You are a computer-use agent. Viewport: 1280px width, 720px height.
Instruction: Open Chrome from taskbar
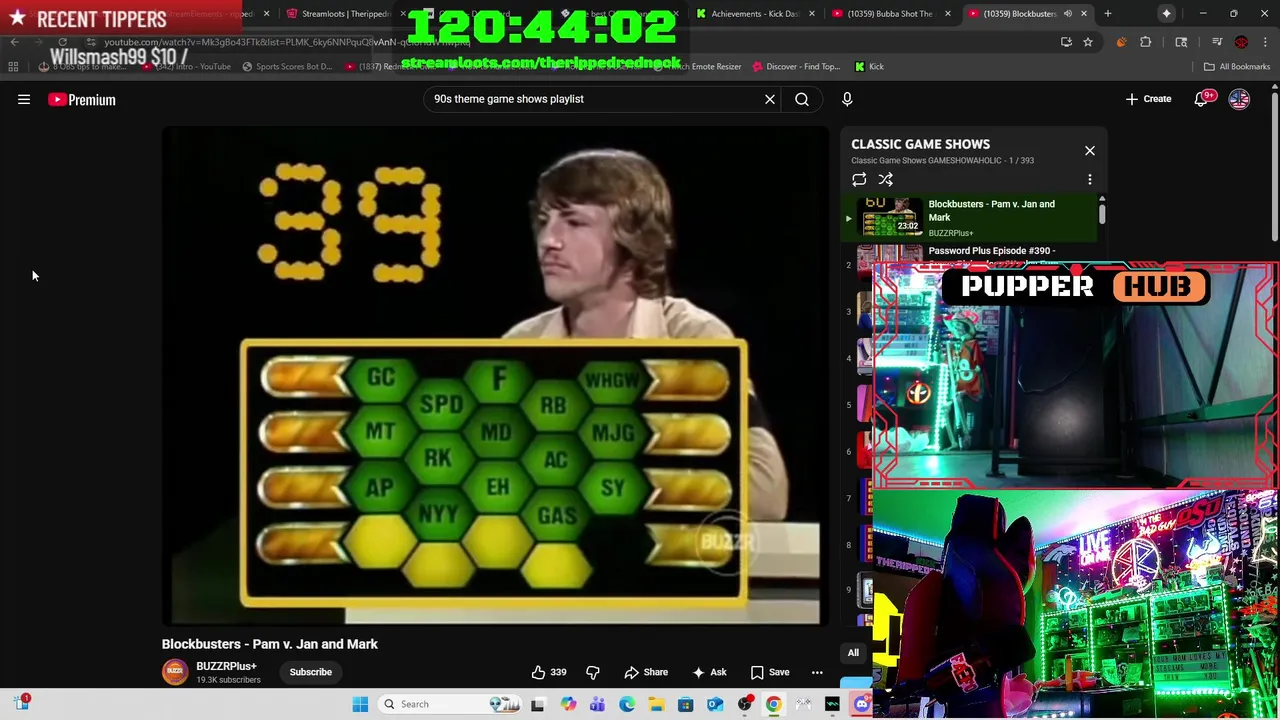(x=773, y=704)
